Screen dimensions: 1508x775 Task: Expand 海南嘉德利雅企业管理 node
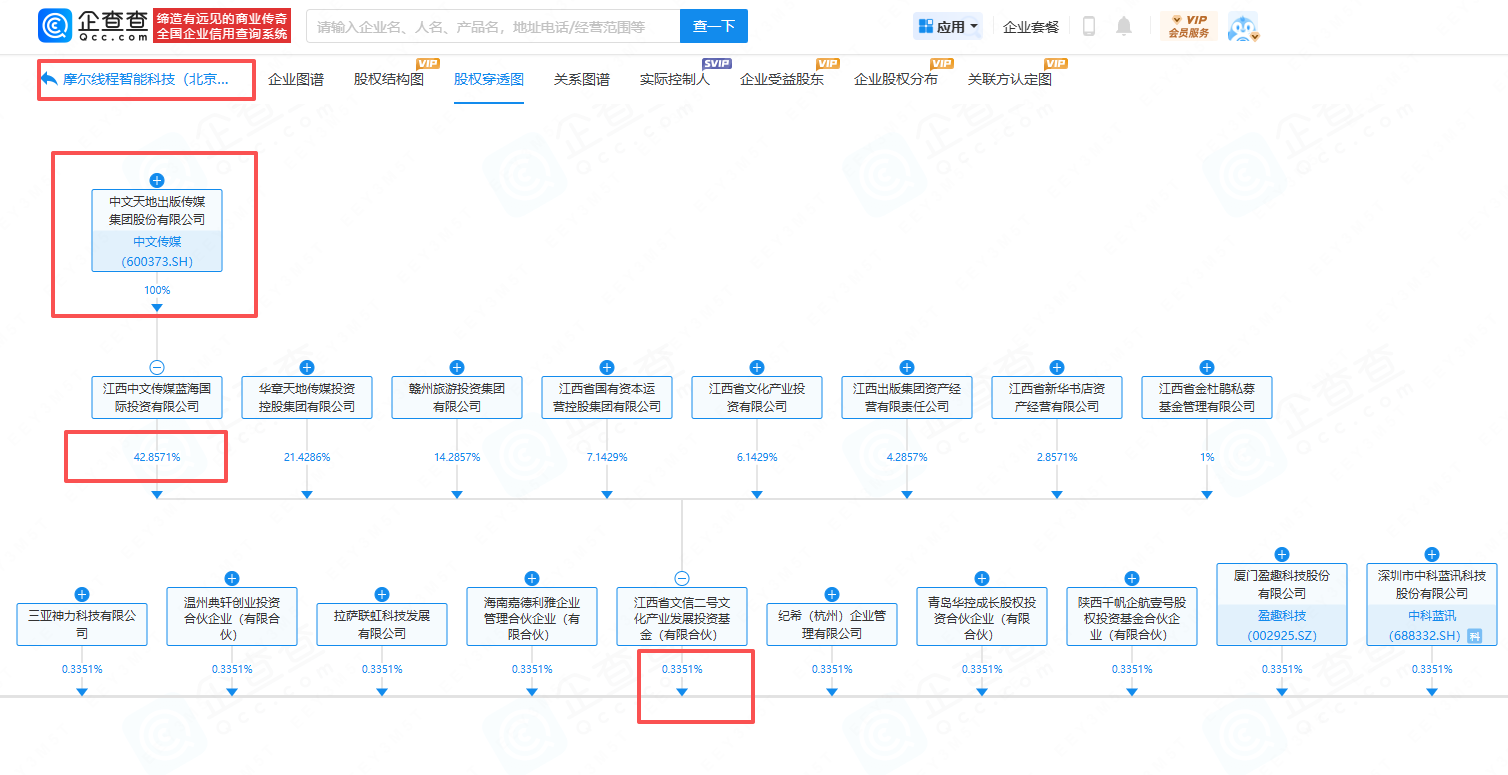(x=532, y=578)
